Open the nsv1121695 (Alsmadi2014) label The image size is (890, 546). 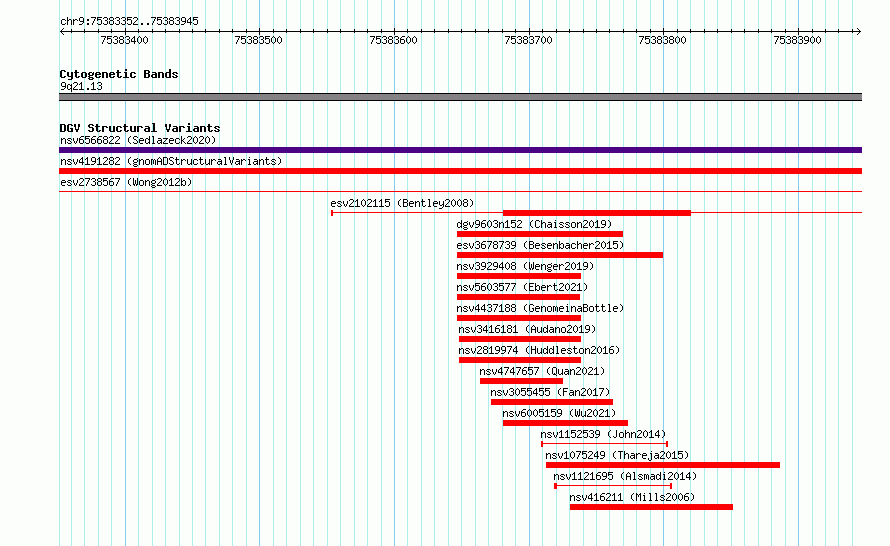(x=625, y=476)
